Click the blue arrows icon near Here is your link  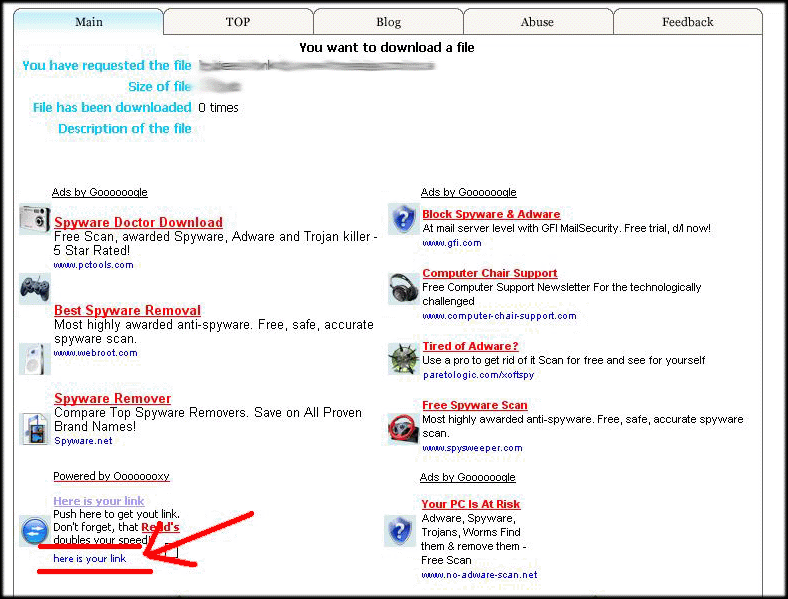tap(35, 531)
